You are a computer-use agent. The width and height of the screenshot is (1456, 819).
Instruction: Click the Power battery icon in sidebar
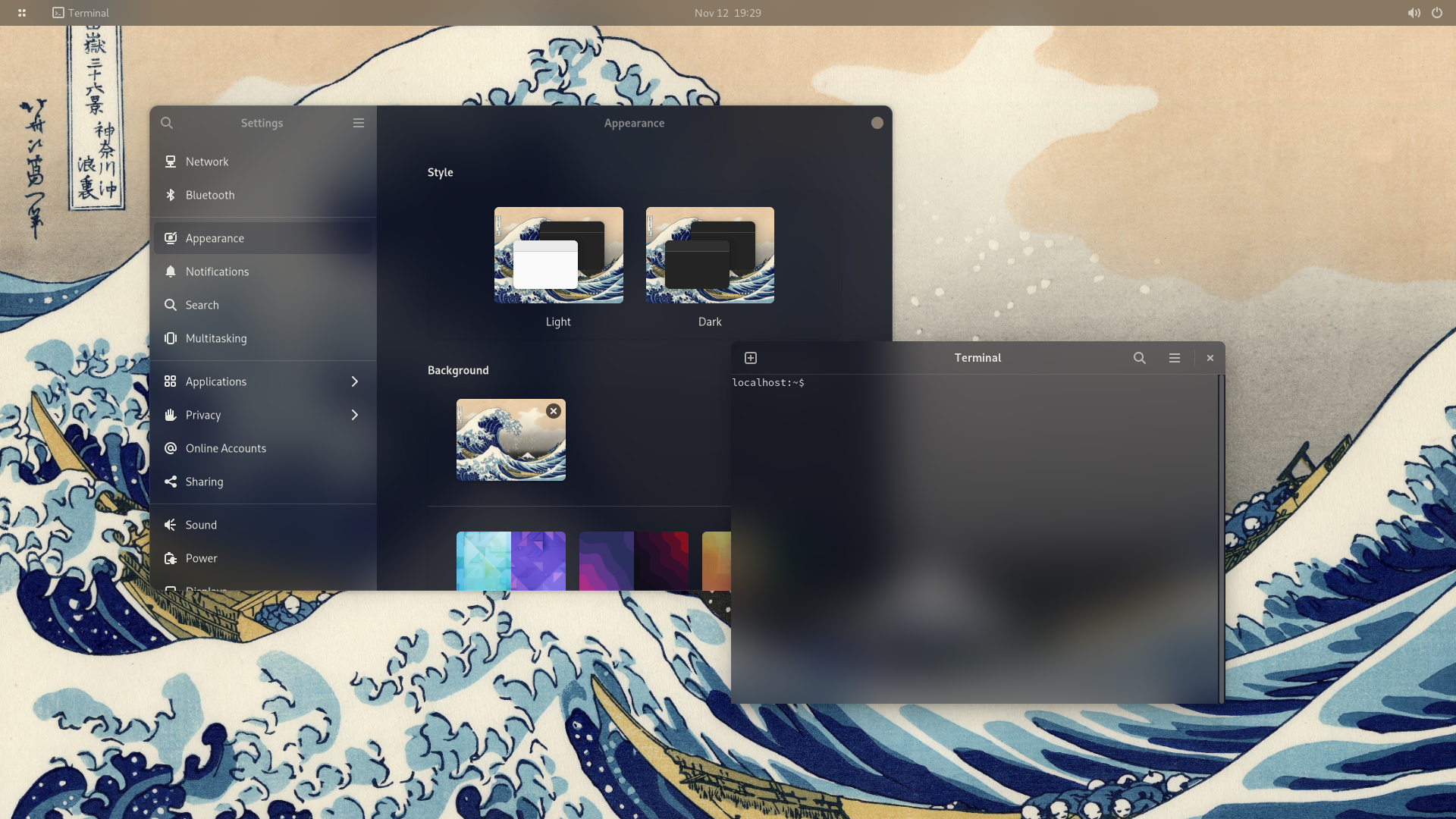click(x=171, y=558)
